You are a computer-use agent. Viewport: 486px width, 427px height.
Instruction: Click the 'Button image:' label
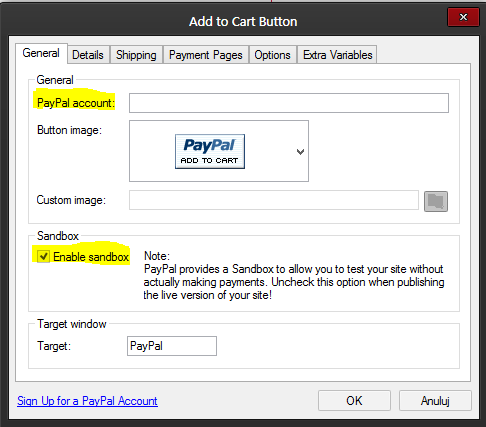(x=69, y=130)
